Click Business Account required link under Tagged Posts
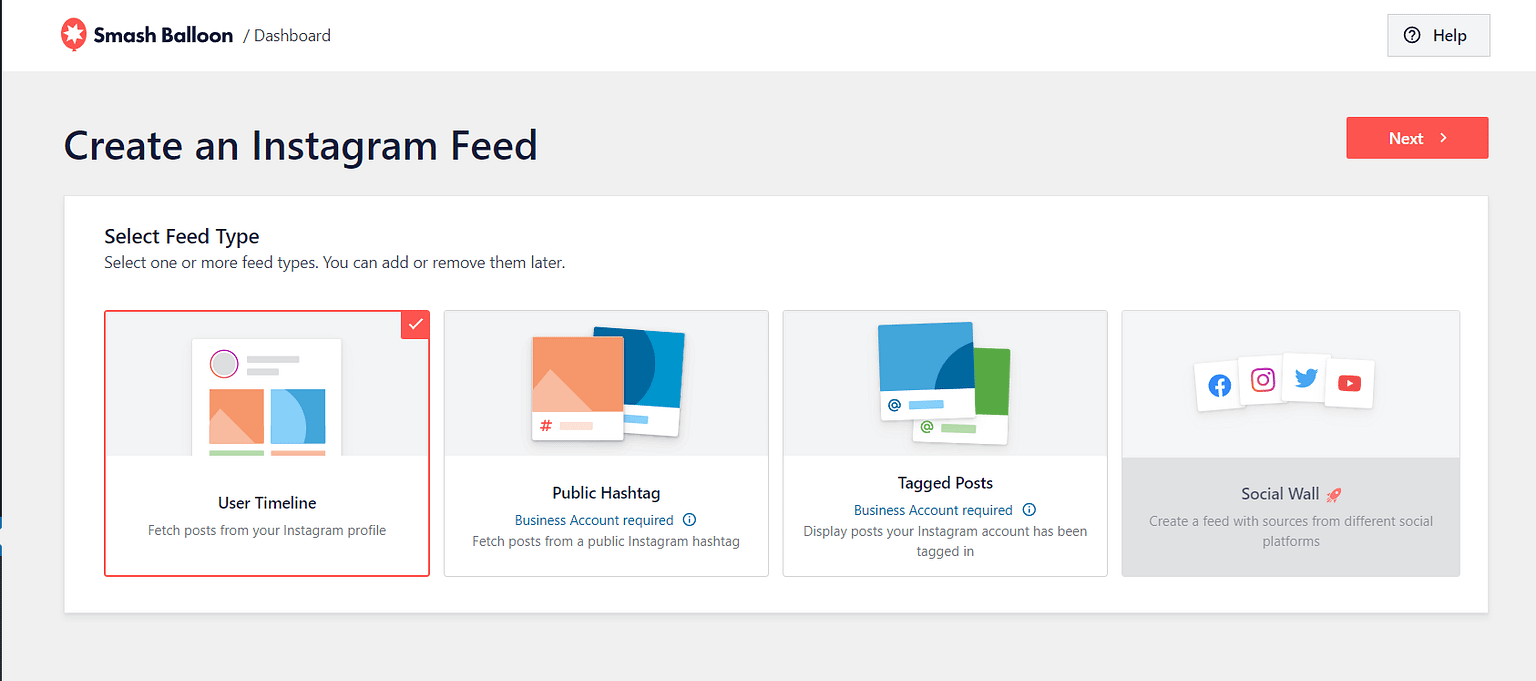The width and height of the screenshot is (1536, 681). [x=933, y=510]
